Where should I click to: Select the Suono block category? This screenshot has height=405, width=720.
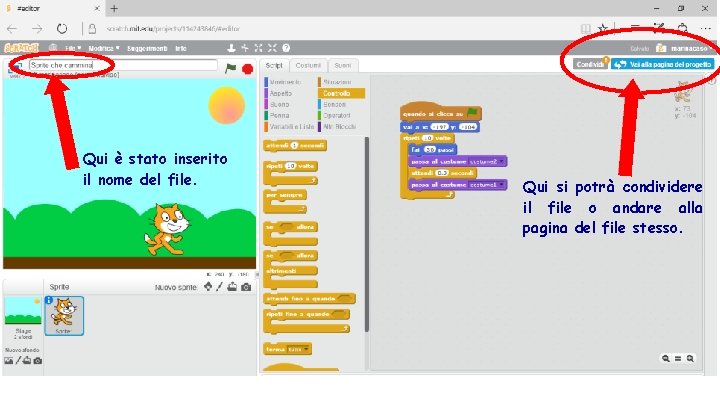click(277, 104)
